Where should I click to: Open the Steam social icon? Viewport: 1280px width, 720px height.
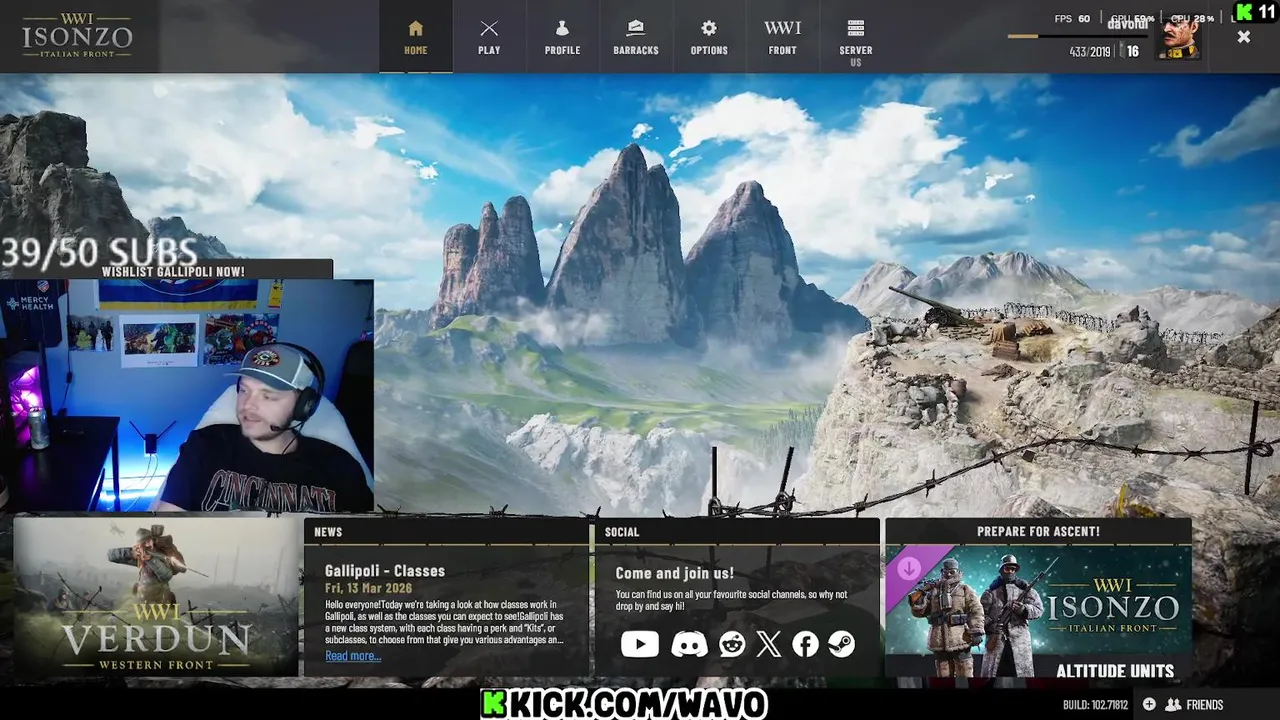[841, 644]
